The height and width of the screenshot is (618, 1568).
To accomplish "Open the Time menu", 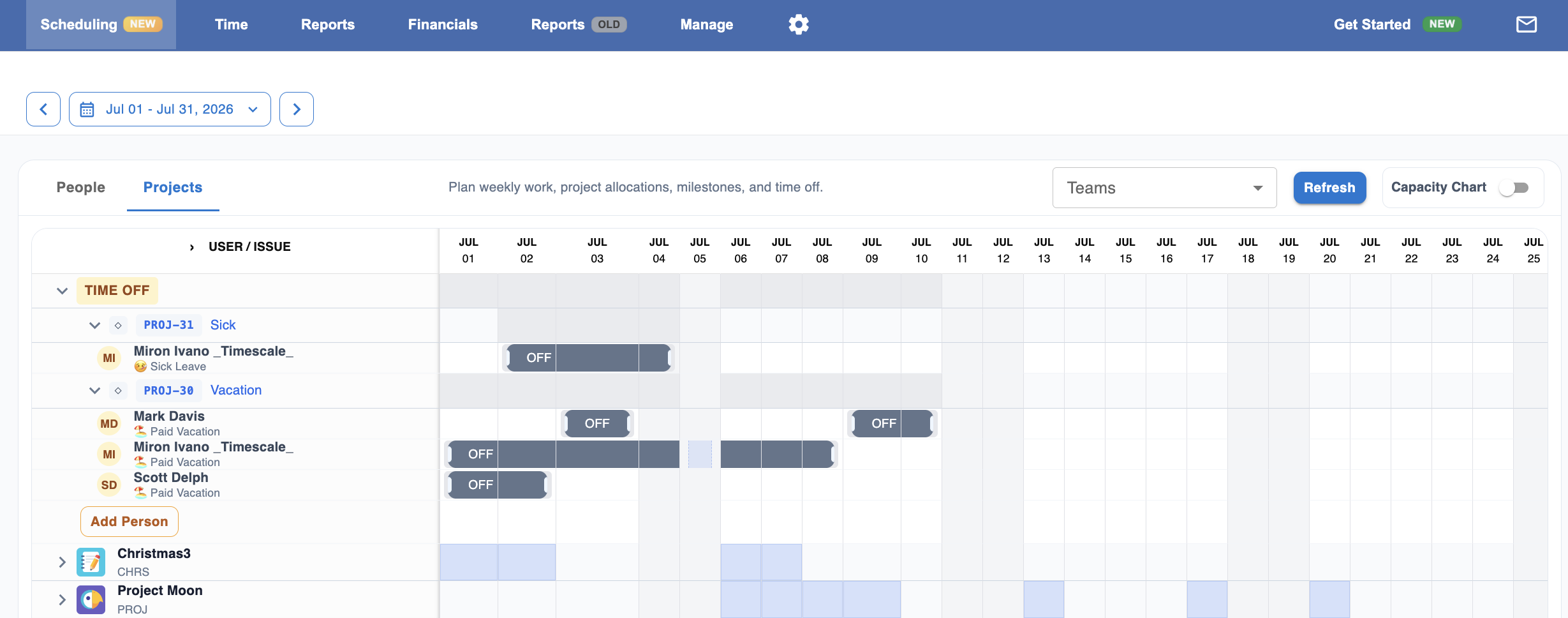I will [x=231, y=24].
